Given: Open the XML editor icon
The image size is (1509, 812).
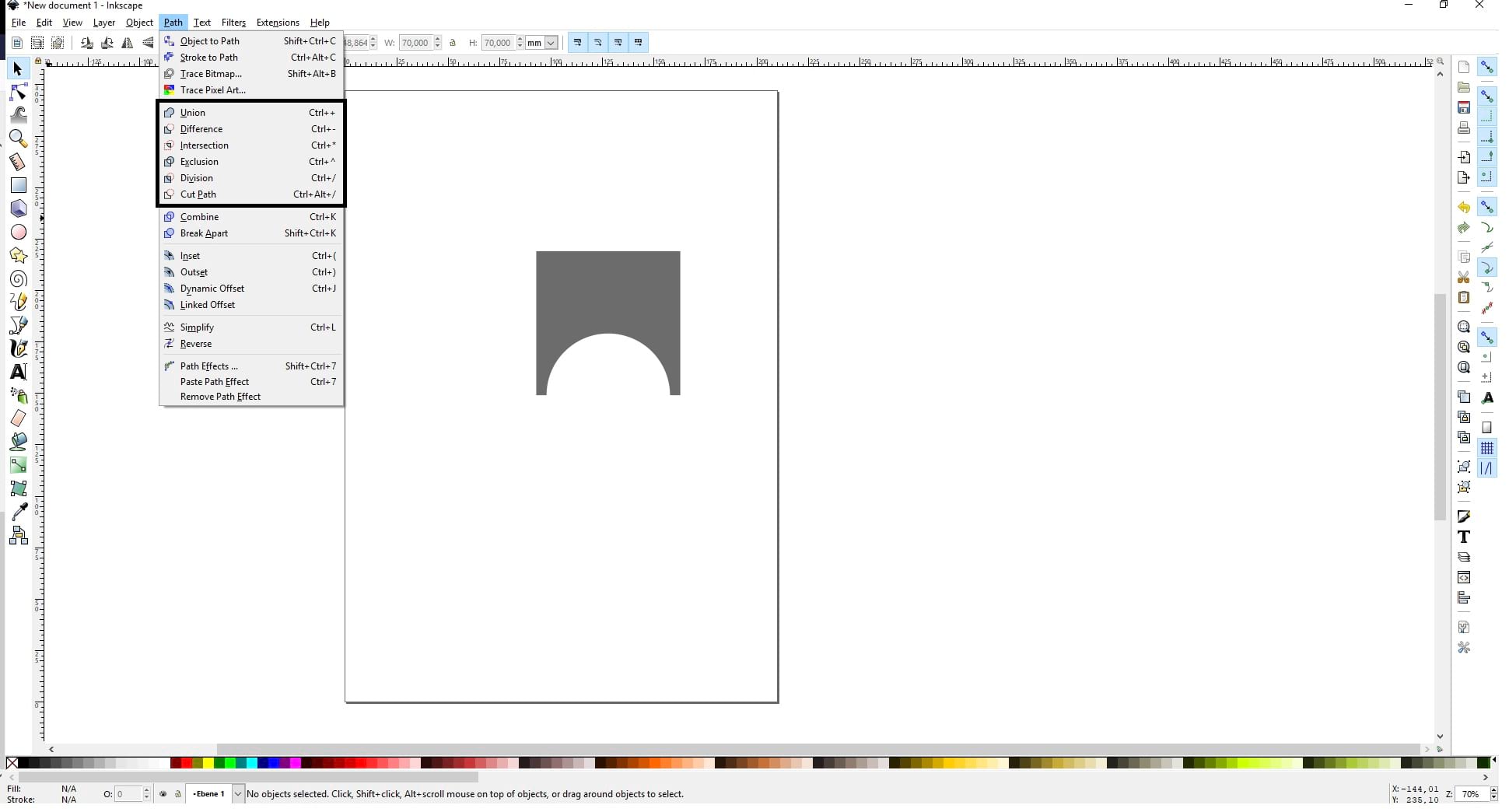Looking at the screenshot, I should coord(1464,577).
